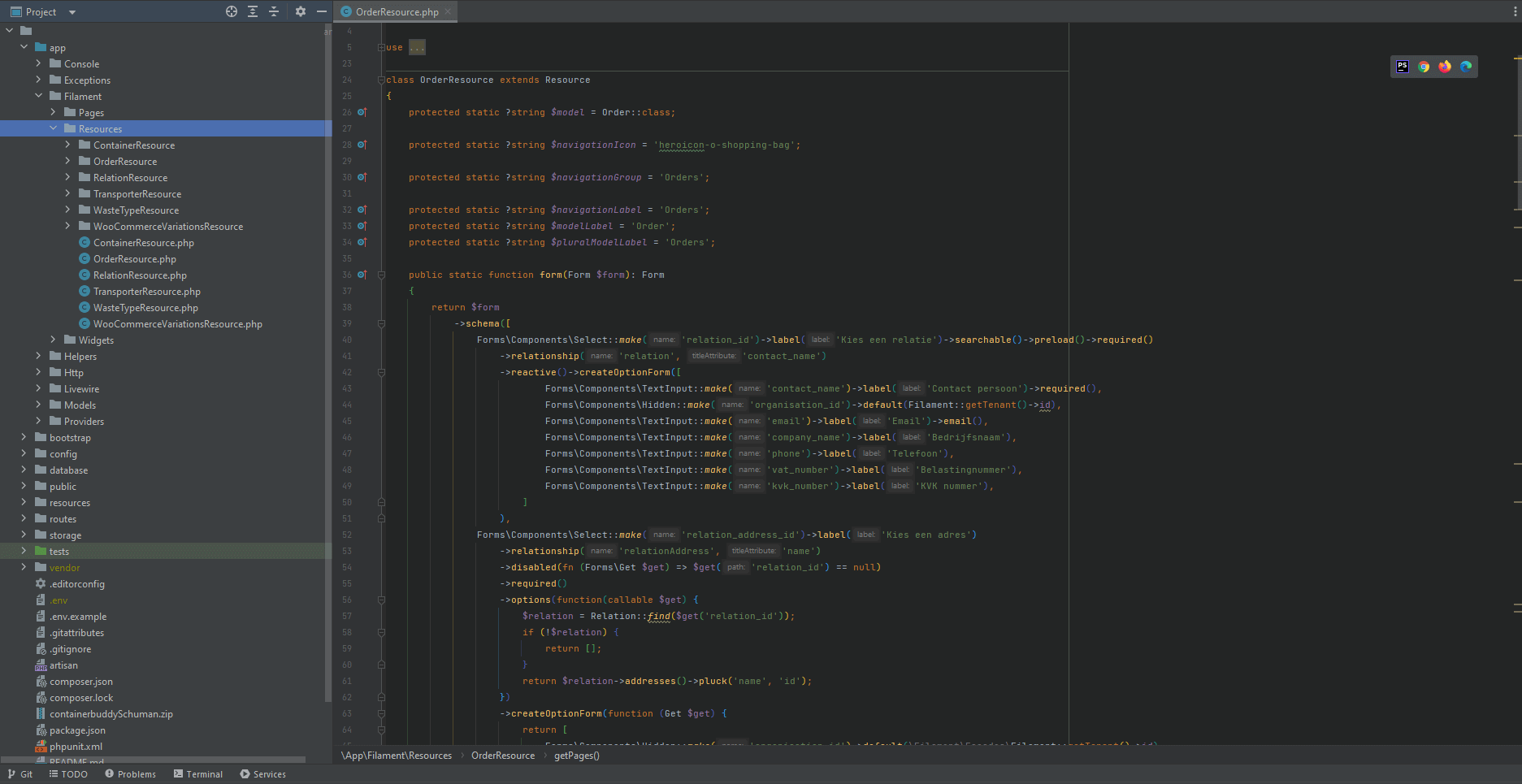
Task: Open phpunit.xml file
Action: 76,747
